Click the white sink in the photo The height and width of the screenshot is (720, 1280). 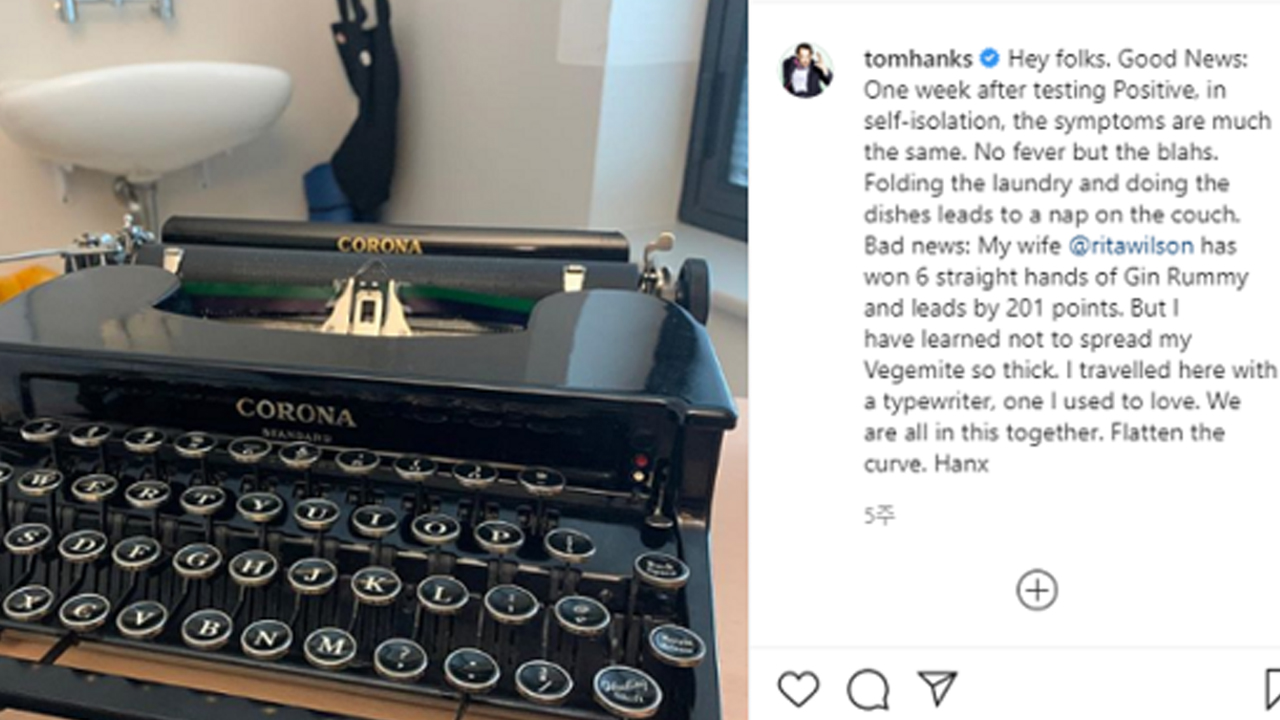click(146, 117)
